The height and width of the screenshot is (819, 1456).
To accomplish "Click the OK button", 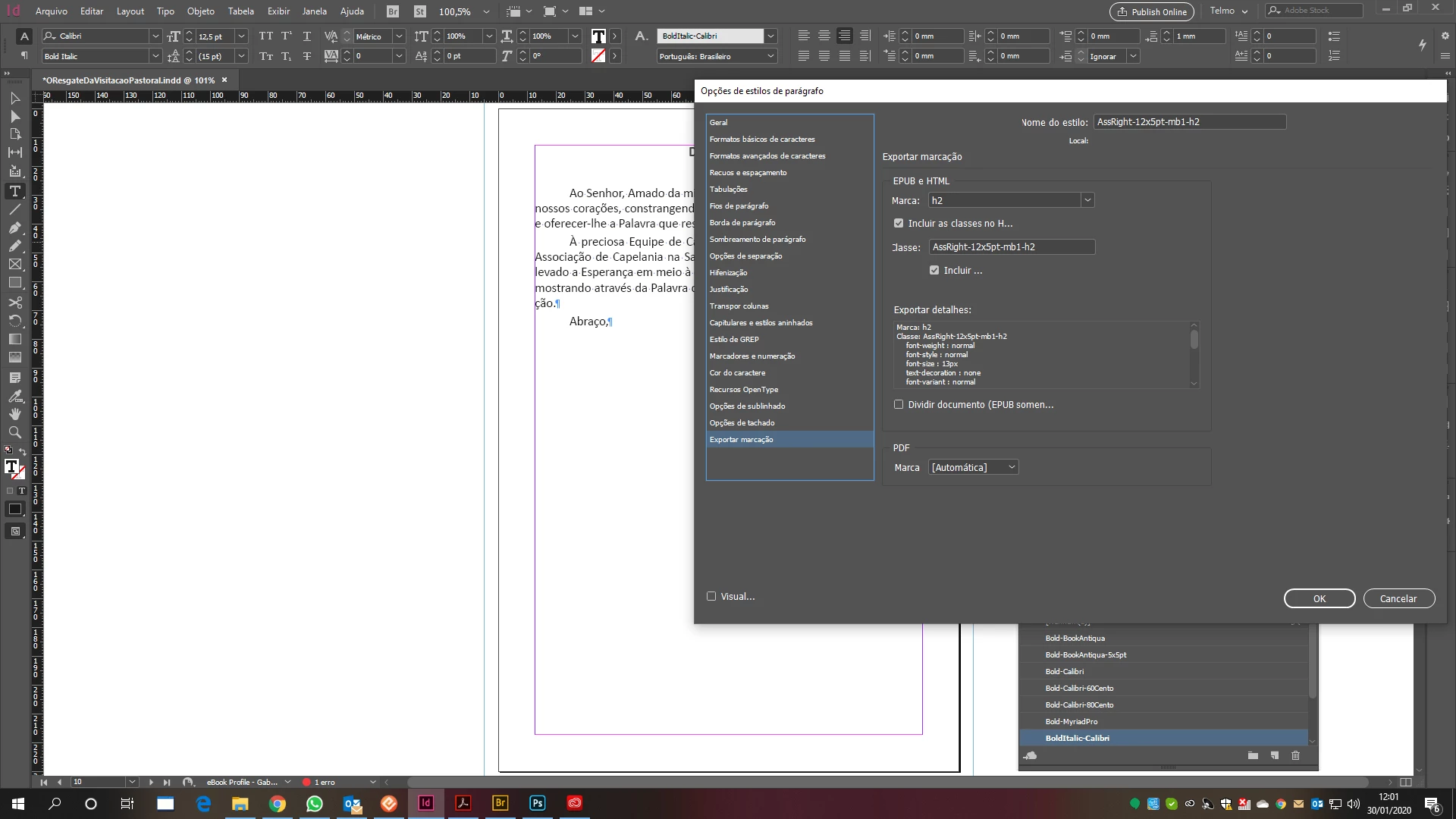I will pyautogui.click(x=1319, y=598).
